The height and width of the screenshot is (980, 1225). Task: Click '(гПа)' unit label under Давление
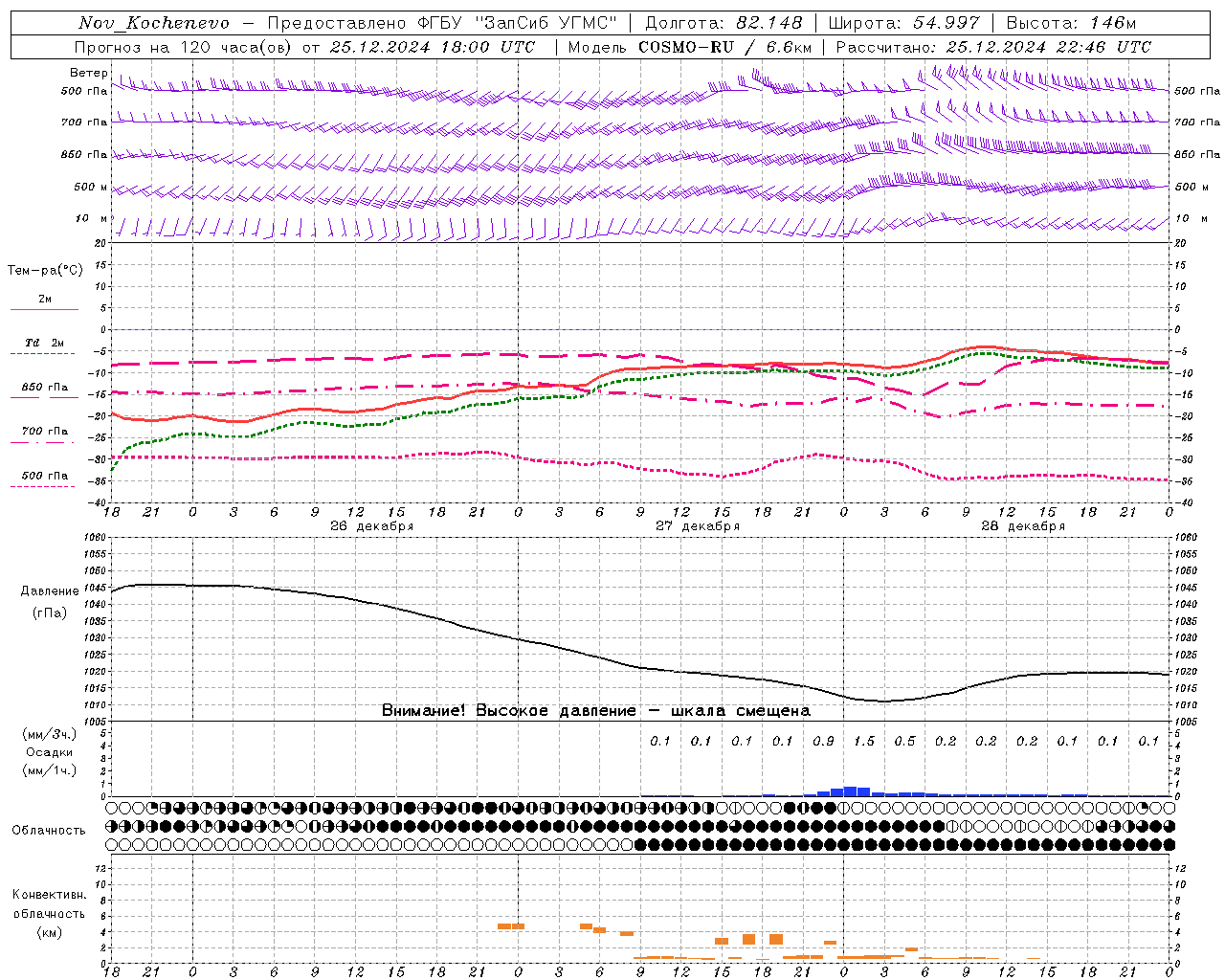click(x=50, y=613)
